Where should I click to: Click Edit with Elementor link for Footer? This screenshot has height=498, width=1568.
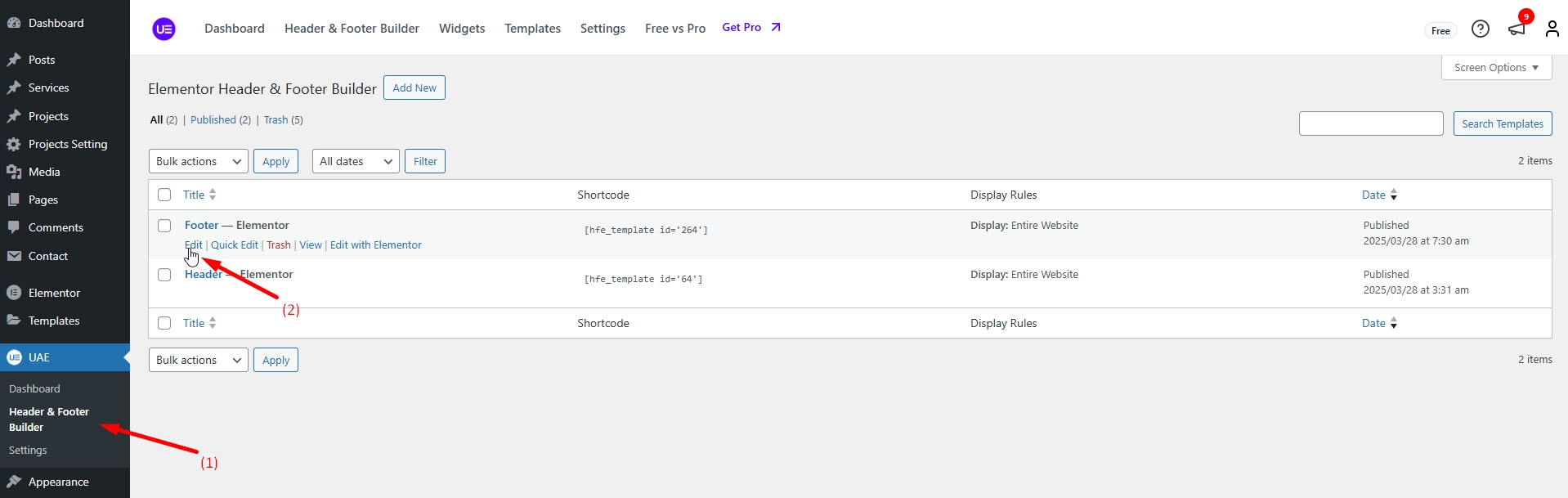point(375,245)
